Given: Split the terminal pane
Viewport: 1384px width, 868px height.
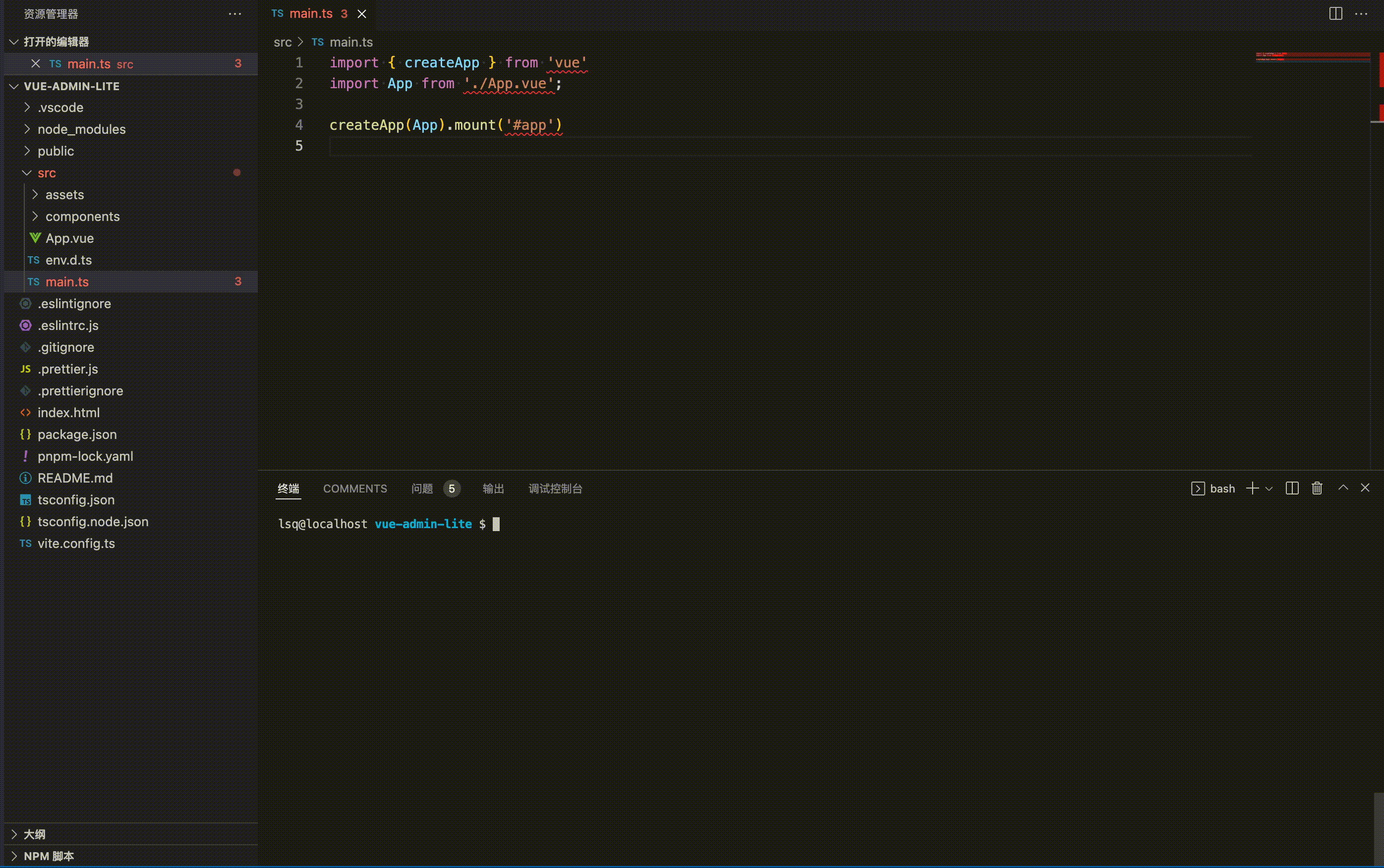Looking at the screenshot, I should pyautogui.click(x=1292, y=488).
